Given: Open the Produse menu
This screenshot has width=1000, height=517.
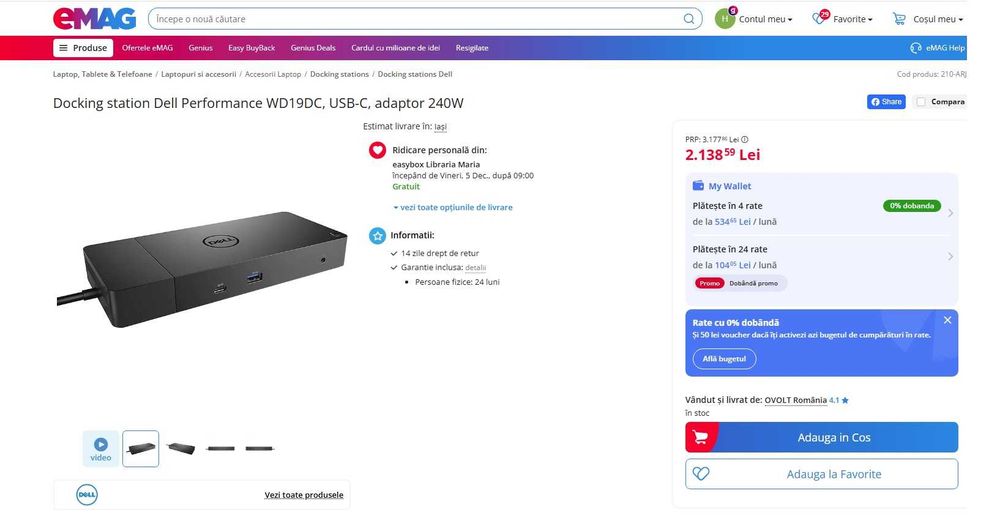Looking at the screenshot, I should 83,48.
